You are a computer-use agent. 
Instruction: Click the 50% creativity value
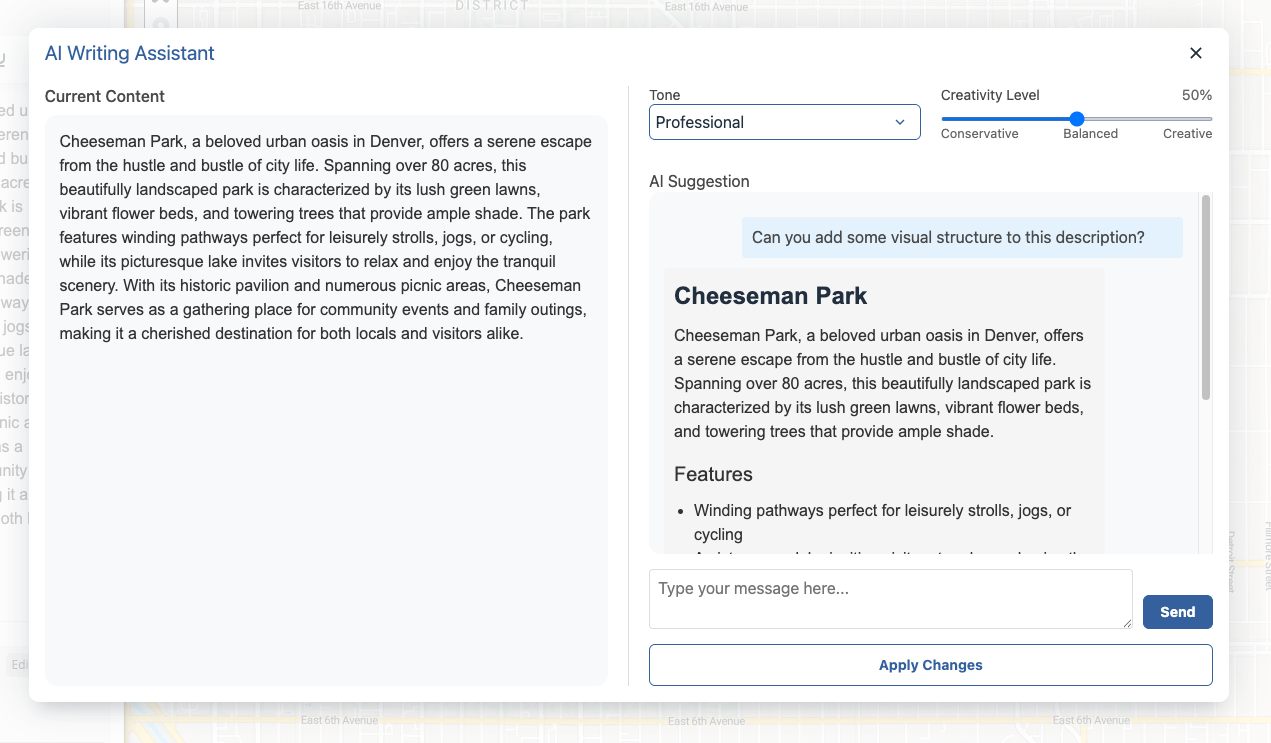click(x=1197, y=96)
